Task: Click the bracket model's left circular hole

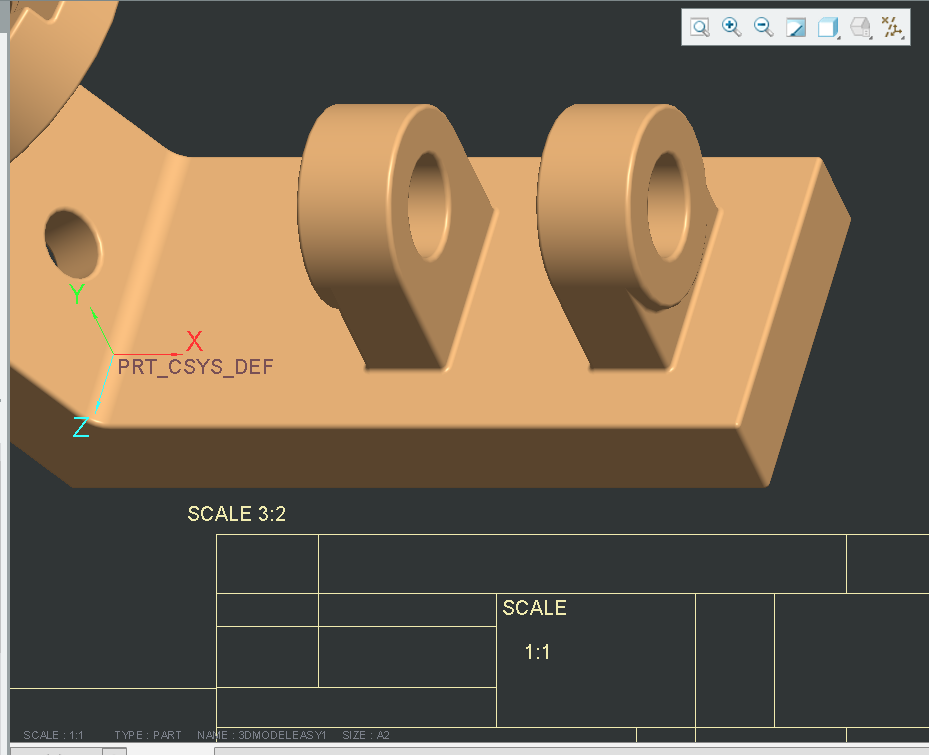Action: pyautogui.click(x=73, y=243)
